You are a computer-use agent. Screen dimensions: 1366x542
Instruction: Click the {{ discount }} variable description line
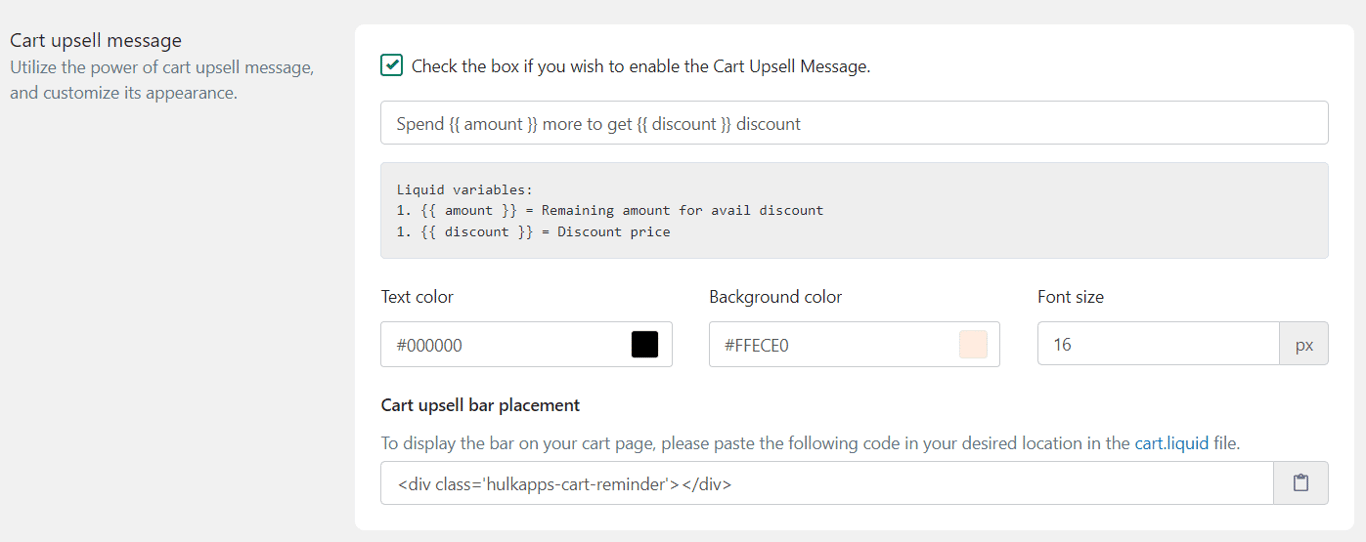pyautogui.click(x=533, y=232)
